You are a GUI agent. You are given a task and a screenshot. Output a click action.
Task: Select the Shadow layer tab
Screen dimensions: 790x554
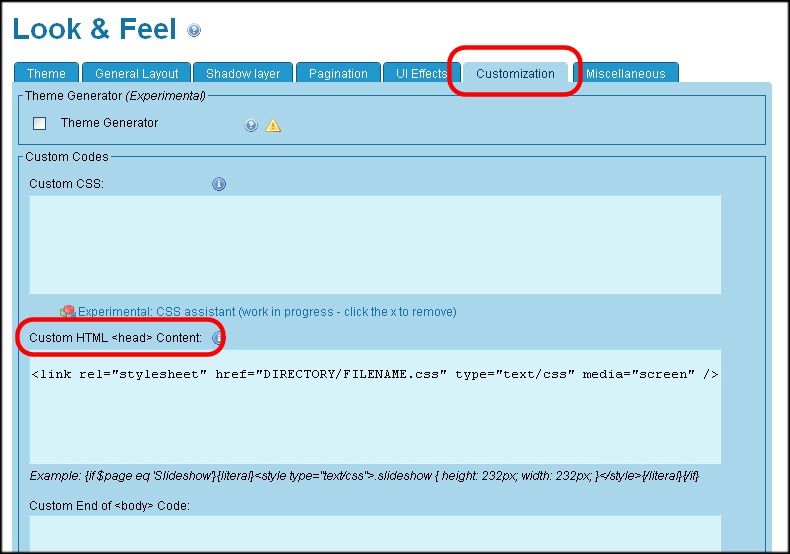243,73
